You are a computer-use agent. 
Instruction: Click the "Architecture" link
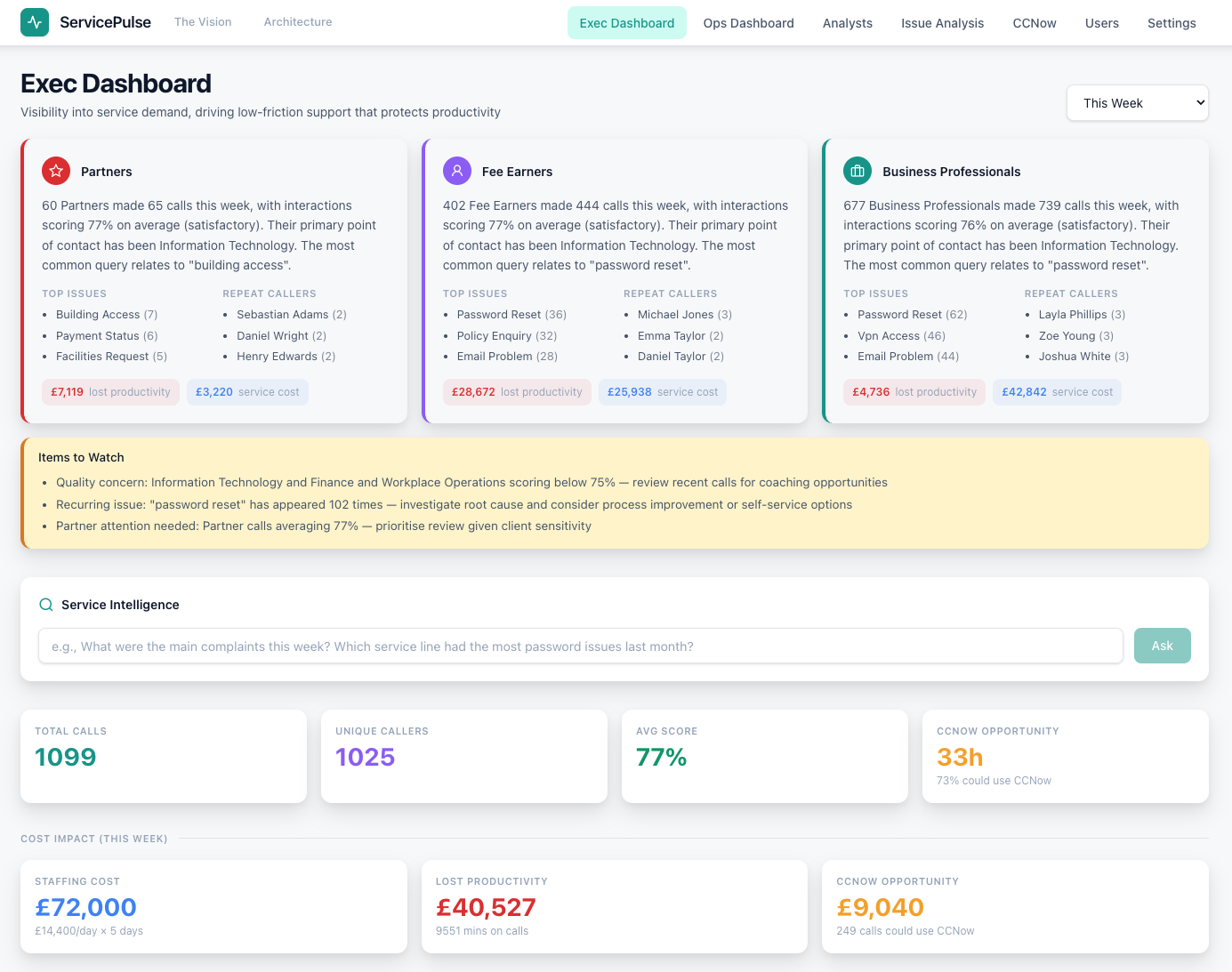[297, 21]
